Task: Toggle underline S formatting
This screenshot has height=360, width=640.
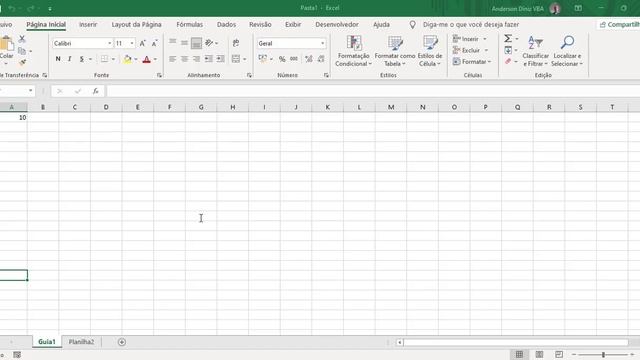Action: tap(82, 59)
